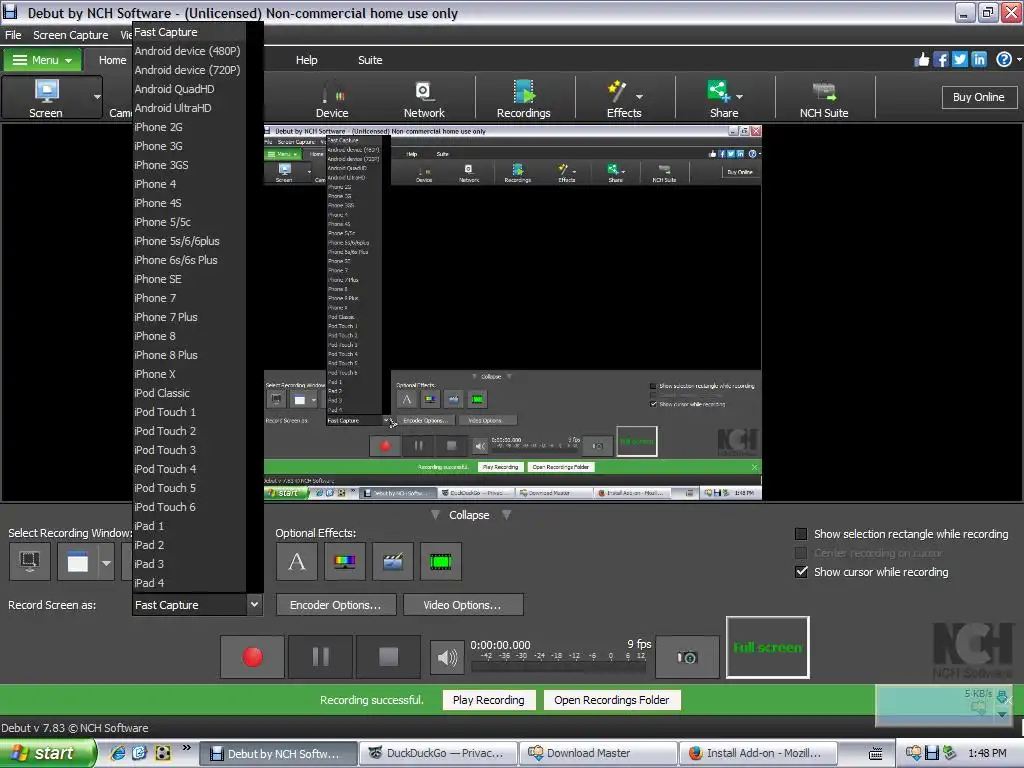Screen dimensions: 1024x768
Task: Click the thumbs-up like icon
Action: tap(921, 60)
